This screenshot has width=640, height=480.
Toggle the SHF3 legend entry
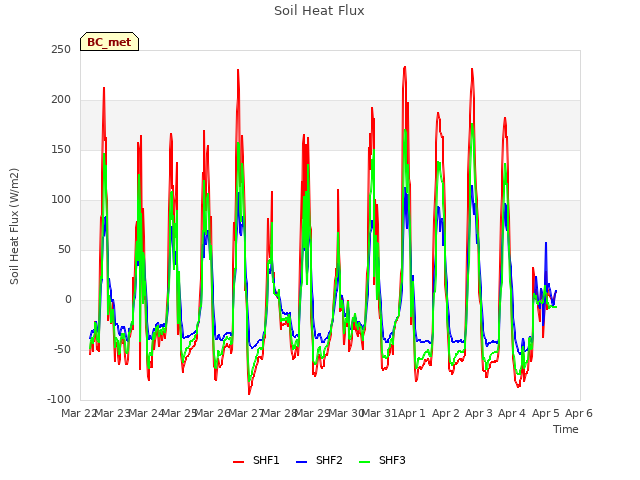(x=382, y=460)
